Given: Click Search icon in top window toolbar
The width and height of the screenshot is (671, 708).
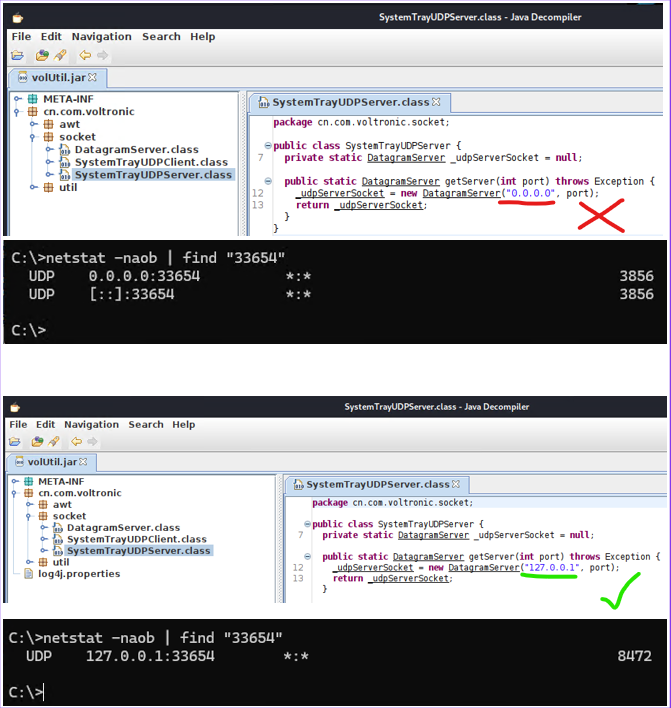Looking at the screenshot, I should (60, 55).
